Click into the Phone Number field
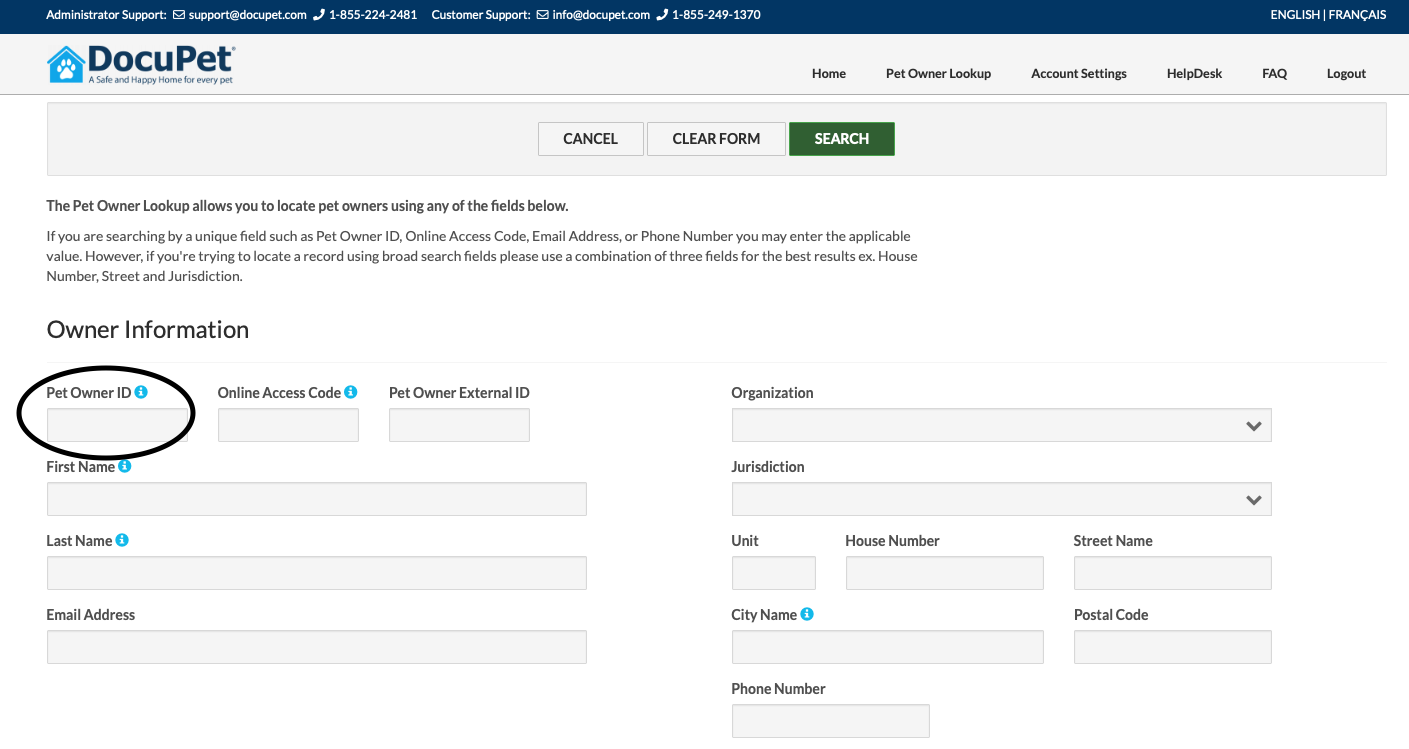This screenshot has width=1409, height=749. (x=830, y=721)
